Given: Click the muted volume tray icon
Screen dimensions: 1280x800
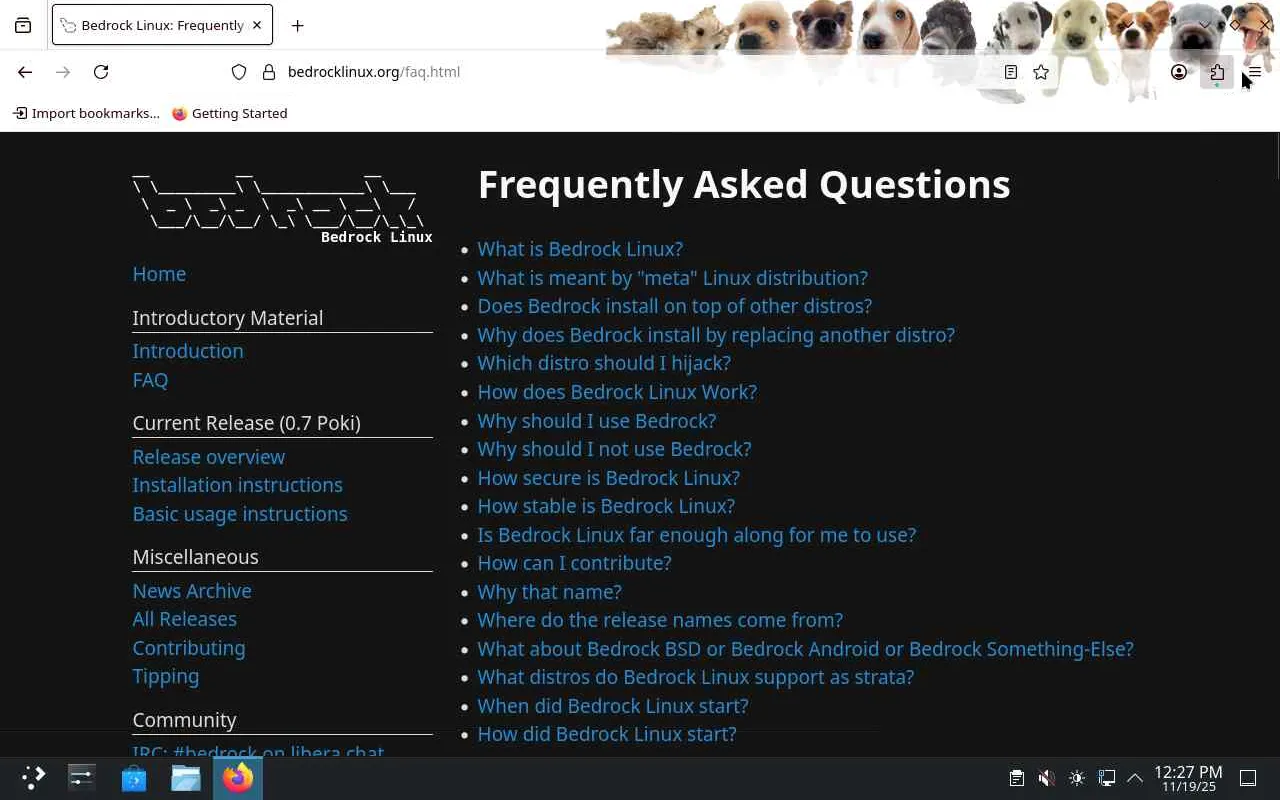Looking at the screenshot, I should (1046, 778).
